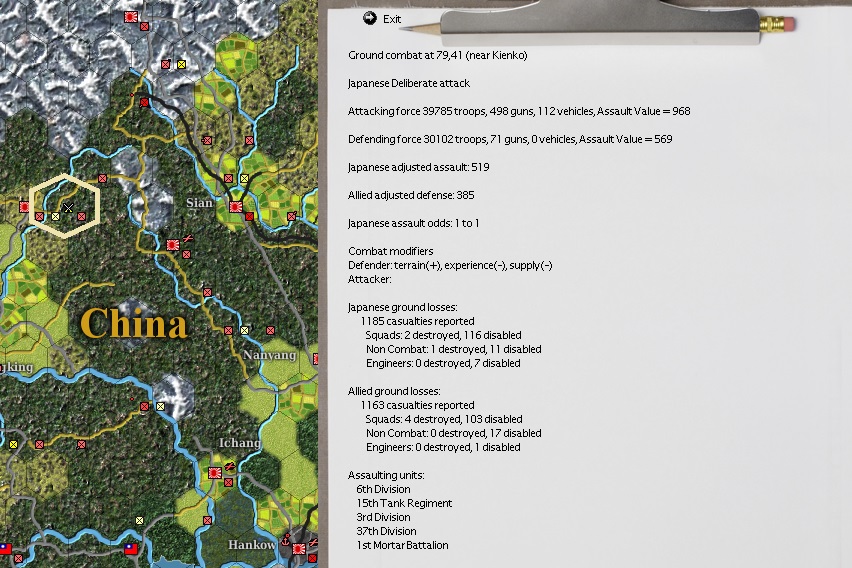Click '1st Mortar Battalion' in assaulting units

pyautogui.click(x=403, y=545)
